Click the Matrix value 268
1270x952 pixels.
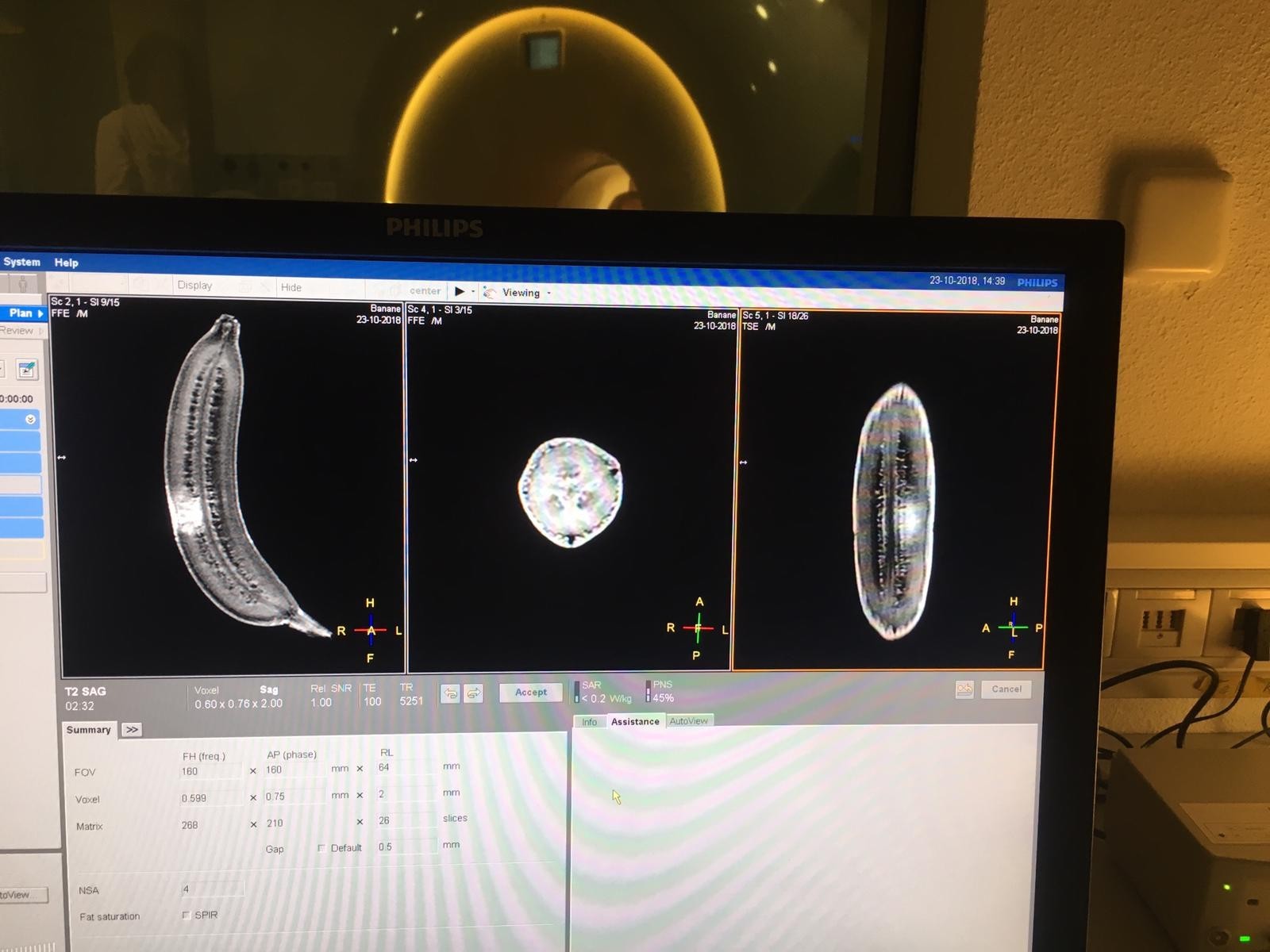tap(190, 825)
